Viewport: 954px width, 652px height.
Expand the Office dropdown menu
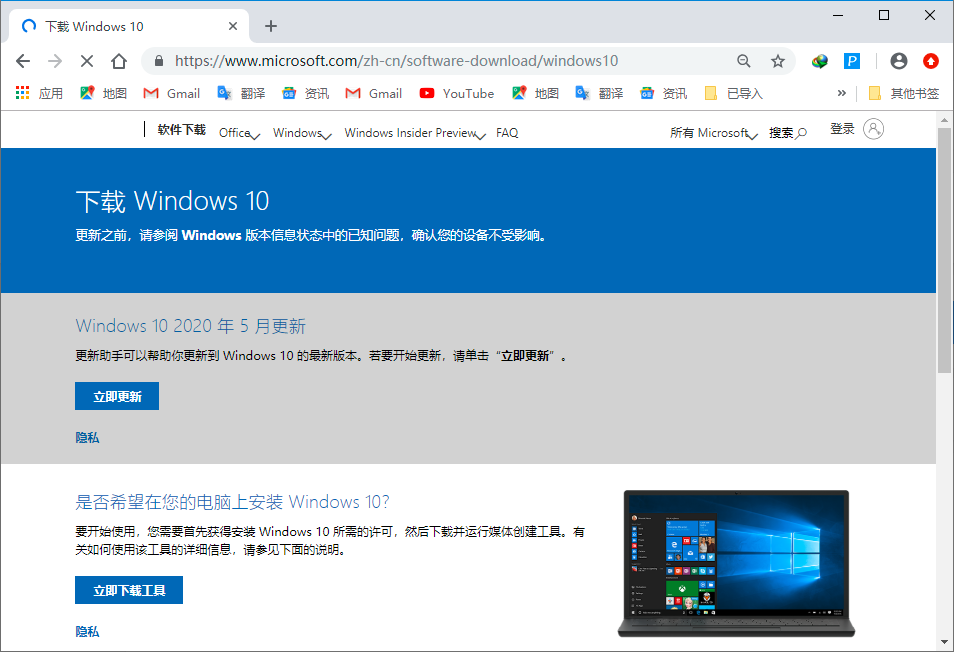[x=239, y=133]
